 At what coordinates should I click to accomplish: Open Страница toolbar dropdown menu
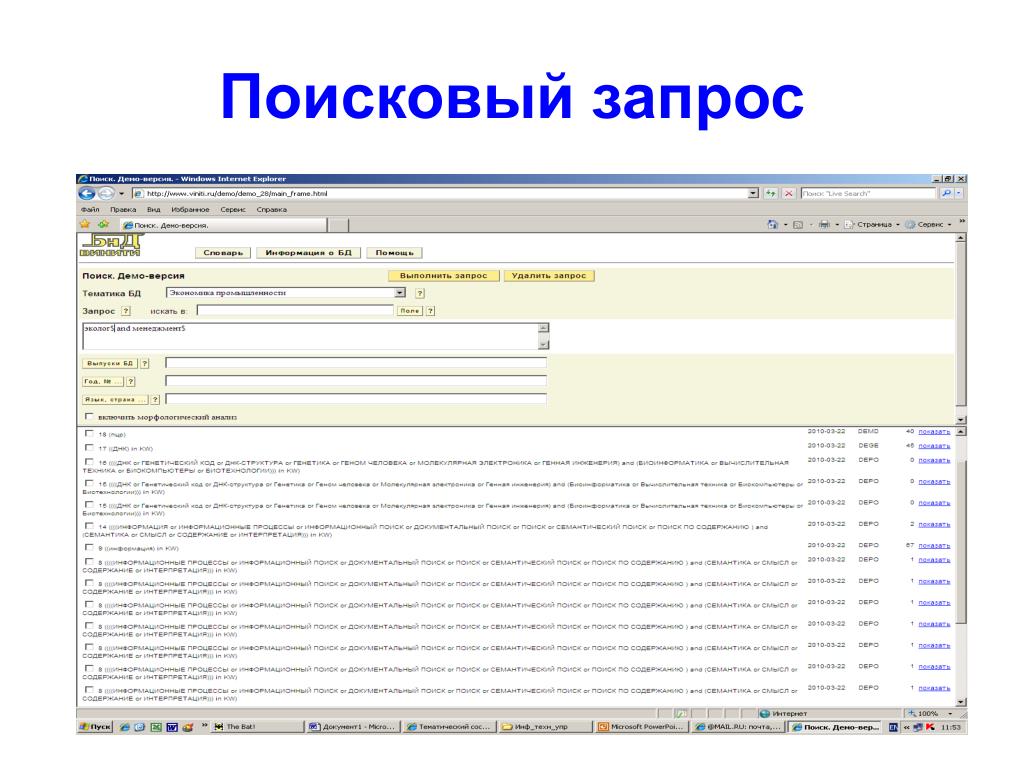(874, 225)
